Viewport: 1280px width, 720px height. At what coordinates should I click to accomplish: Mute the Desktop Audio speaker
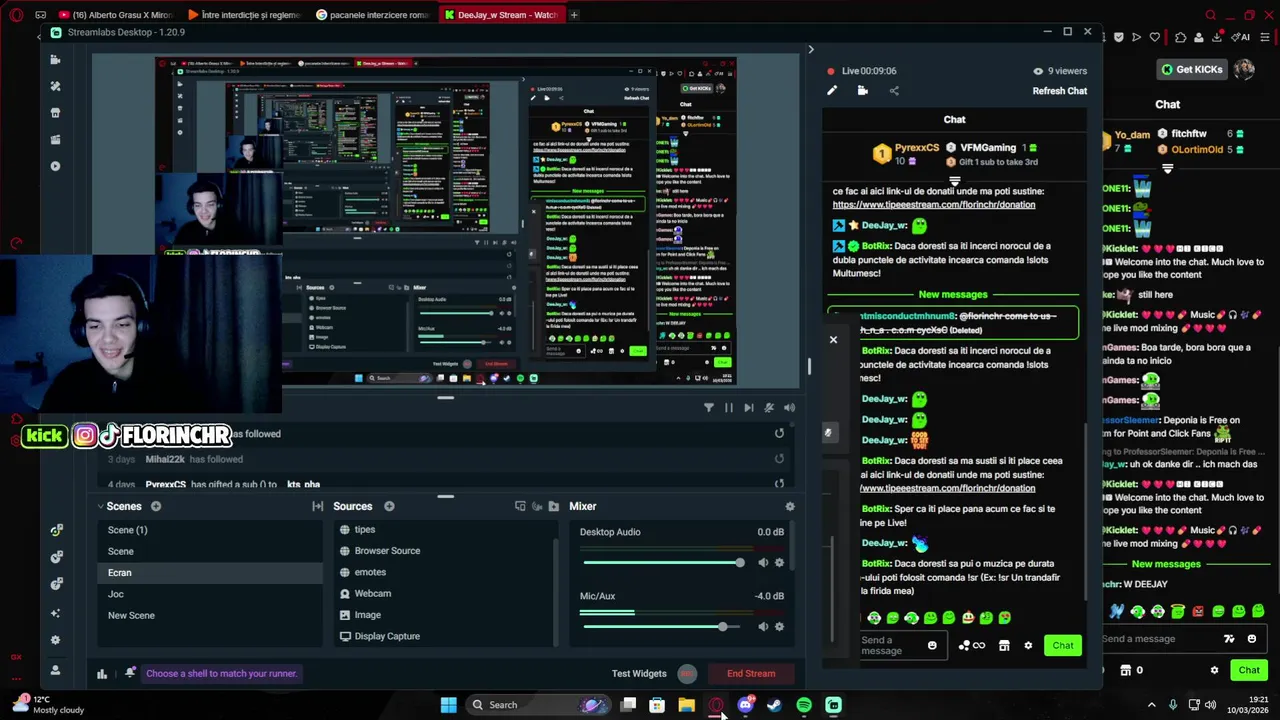click(x=763, y=563)
